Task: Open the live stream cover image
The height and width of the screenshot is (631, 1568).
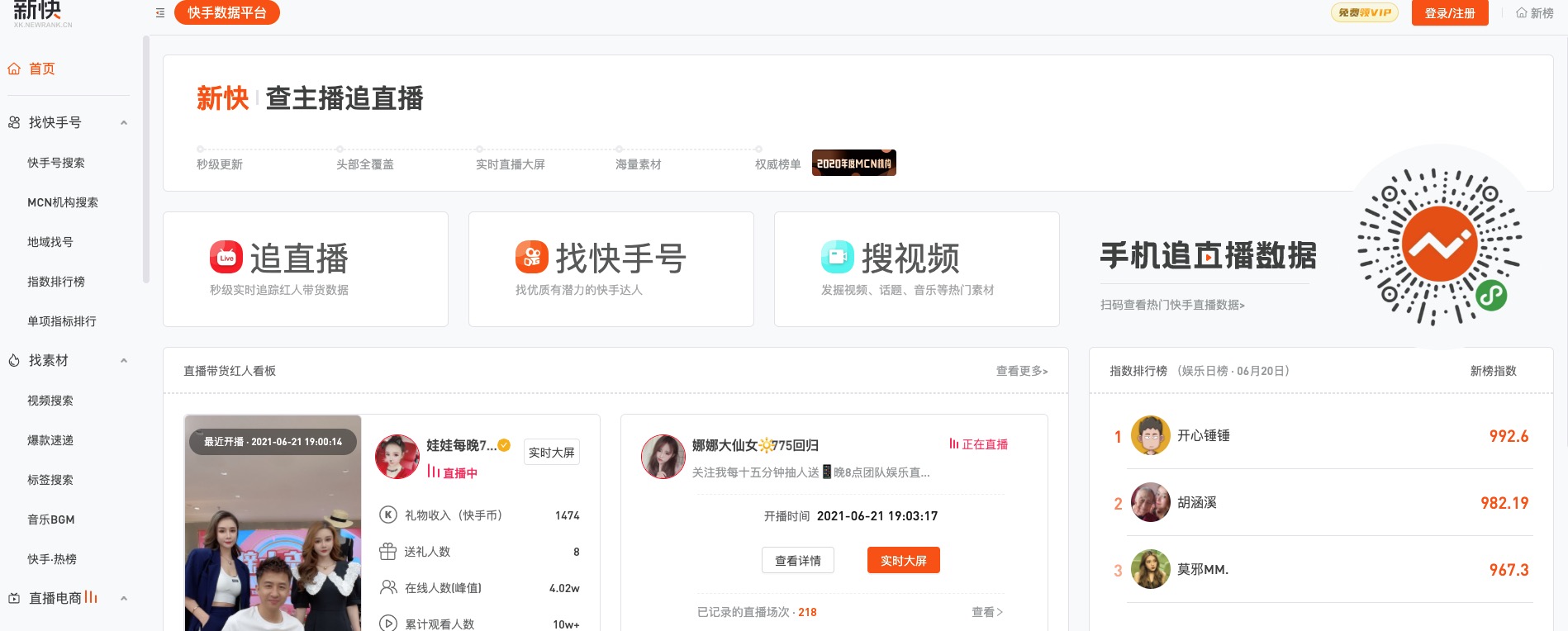Action: (x=273, y=523)
